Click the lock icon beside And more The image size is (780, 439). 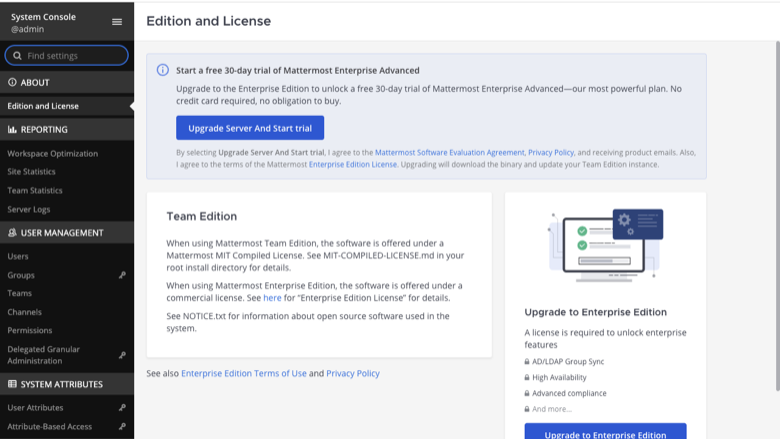click(x=527, y=409)
